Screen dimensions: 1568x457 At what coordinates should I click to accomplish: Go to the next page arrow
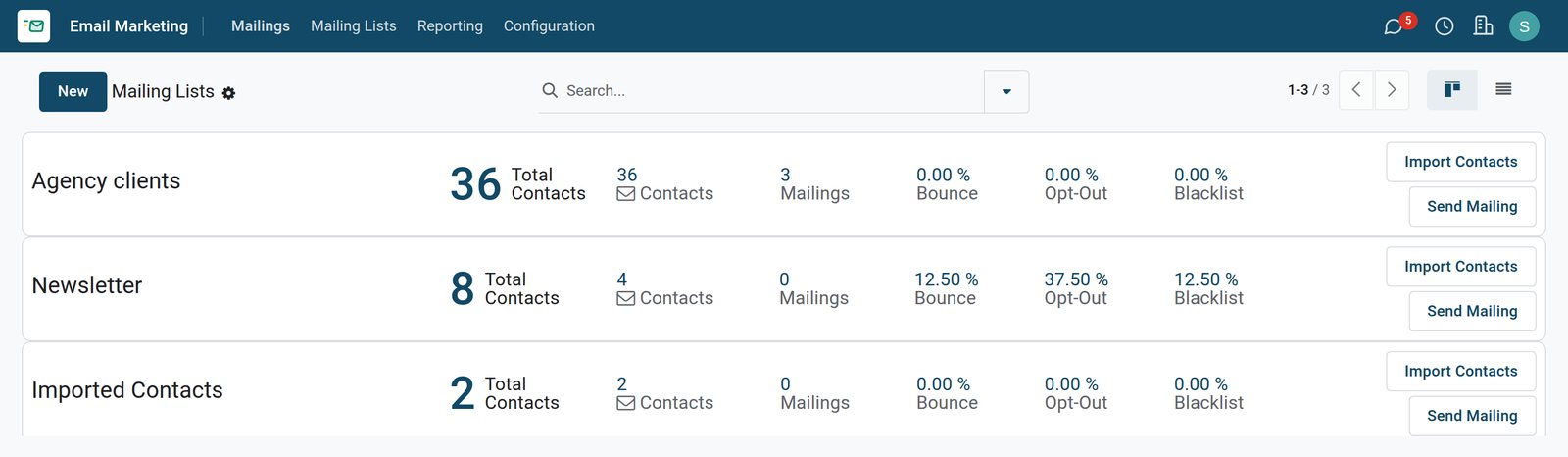[1392, 89]
